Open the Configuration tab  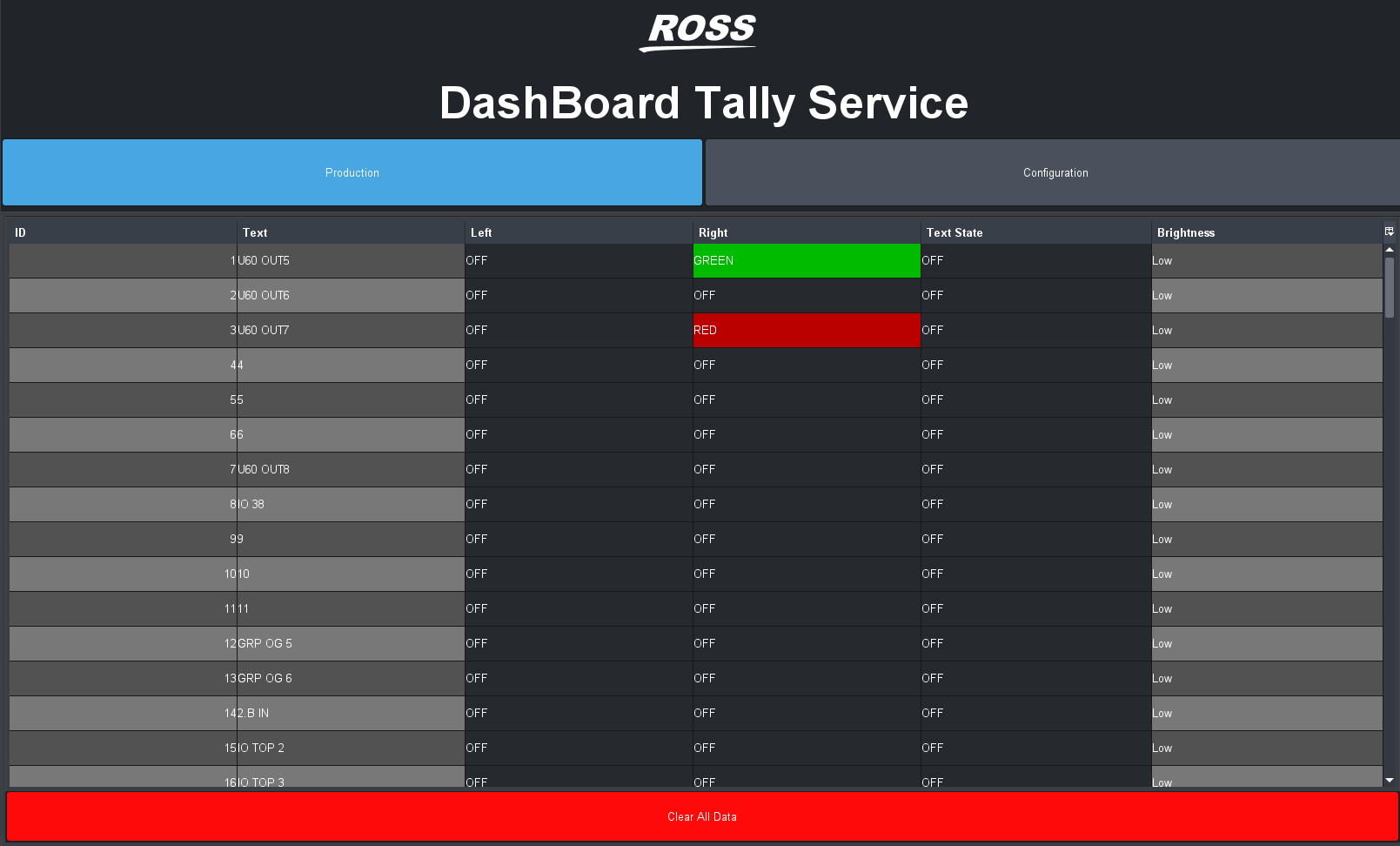1053,172
